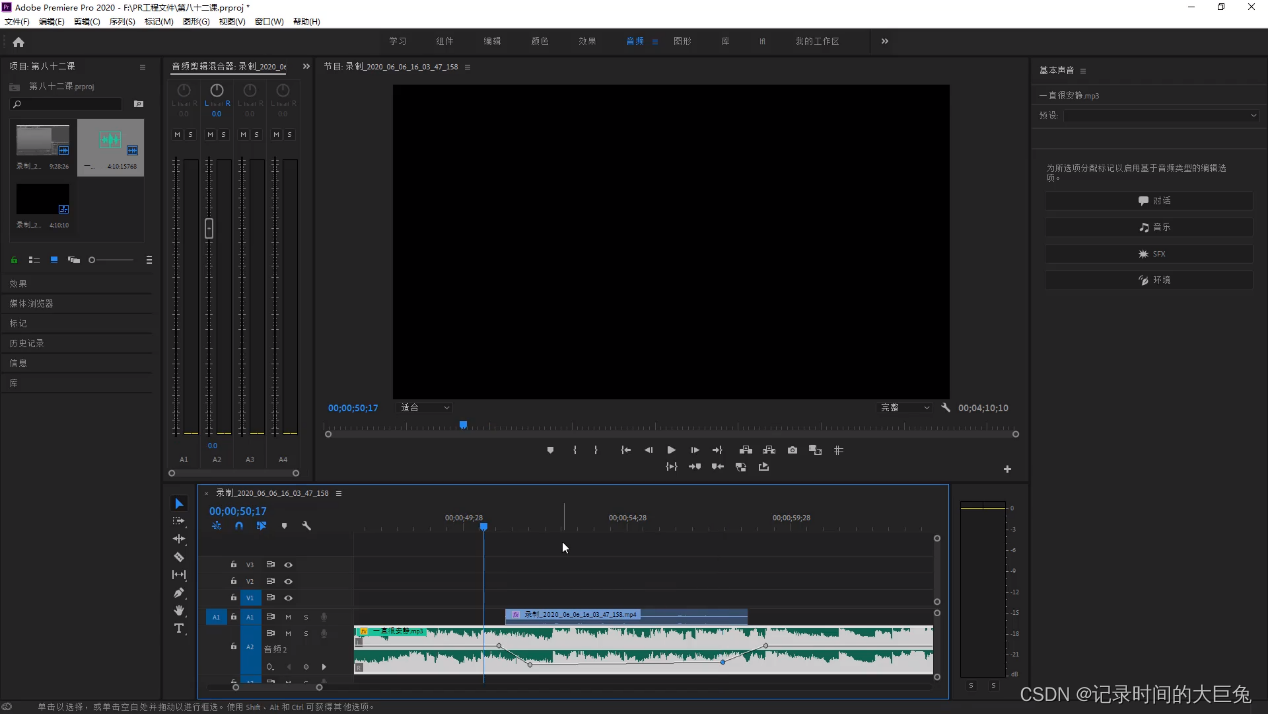This screenshot has height=714, width=1268.
Task: Step forward one frame in Program monitor
Action: [695, 450]
